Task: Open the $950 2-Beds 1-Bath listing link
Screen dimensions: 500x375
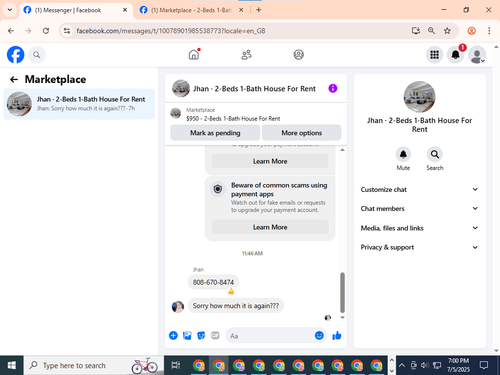Action: tap(233, 118)
